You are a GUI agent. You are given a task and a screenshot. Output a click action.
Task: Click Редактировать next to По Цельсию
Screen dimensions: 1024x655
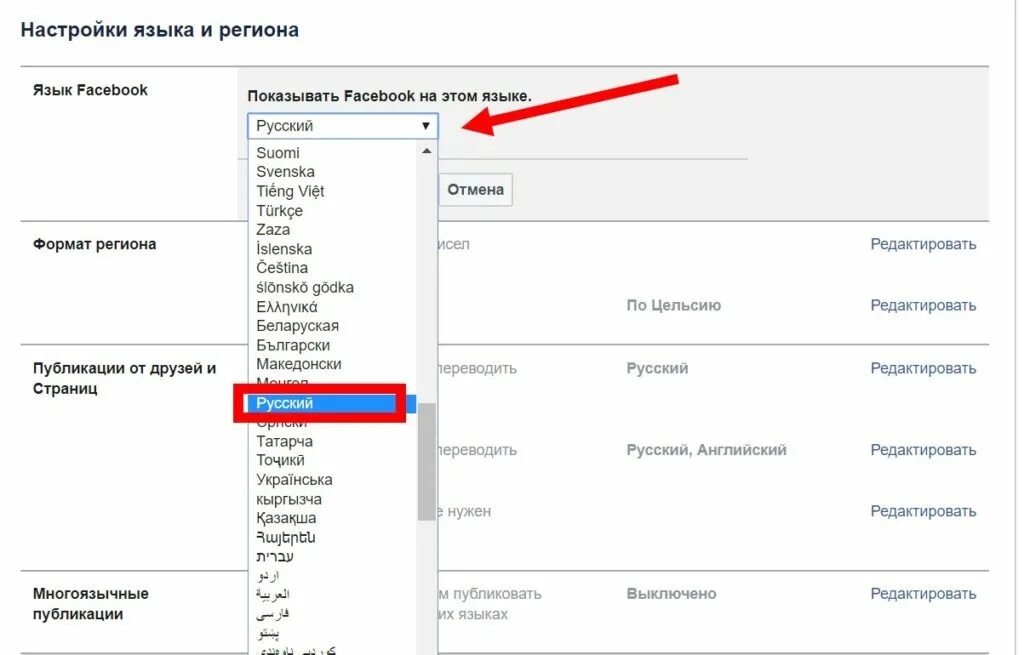[923, 306]
